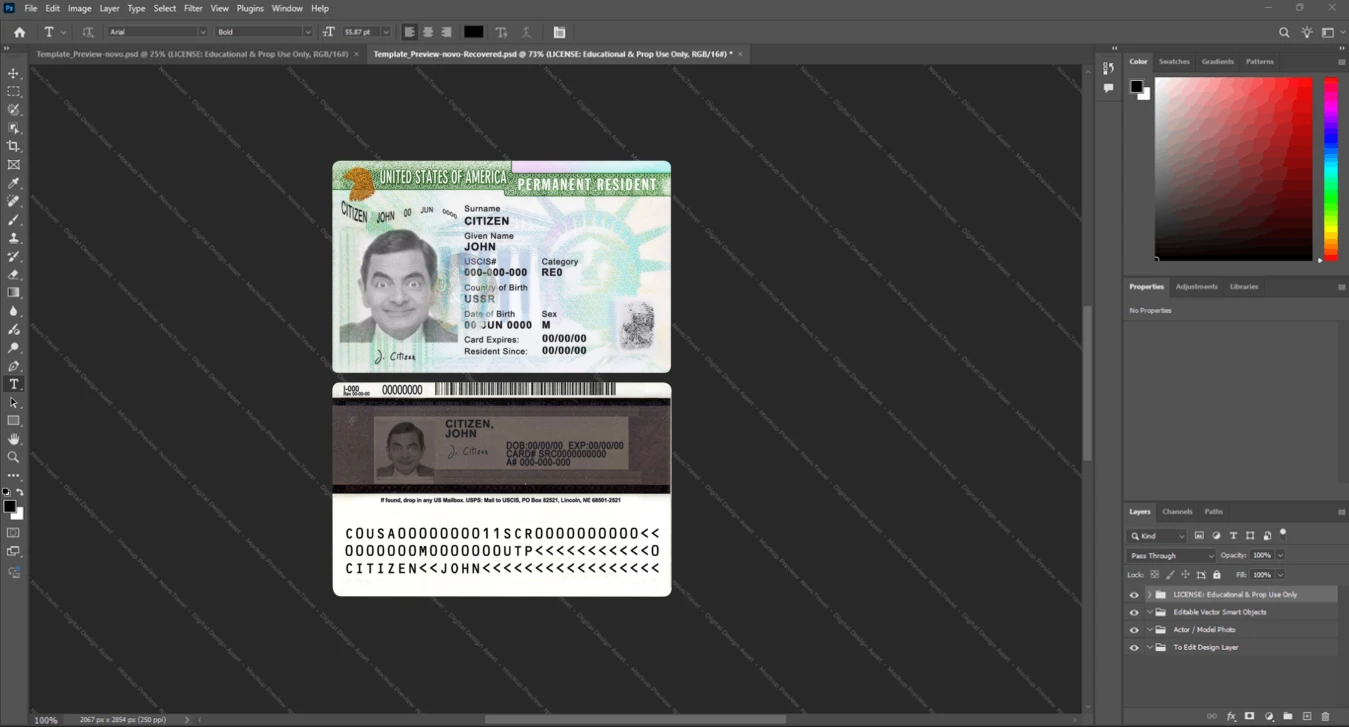
Task: Select the Crop tool
Action: click(14, 146)
